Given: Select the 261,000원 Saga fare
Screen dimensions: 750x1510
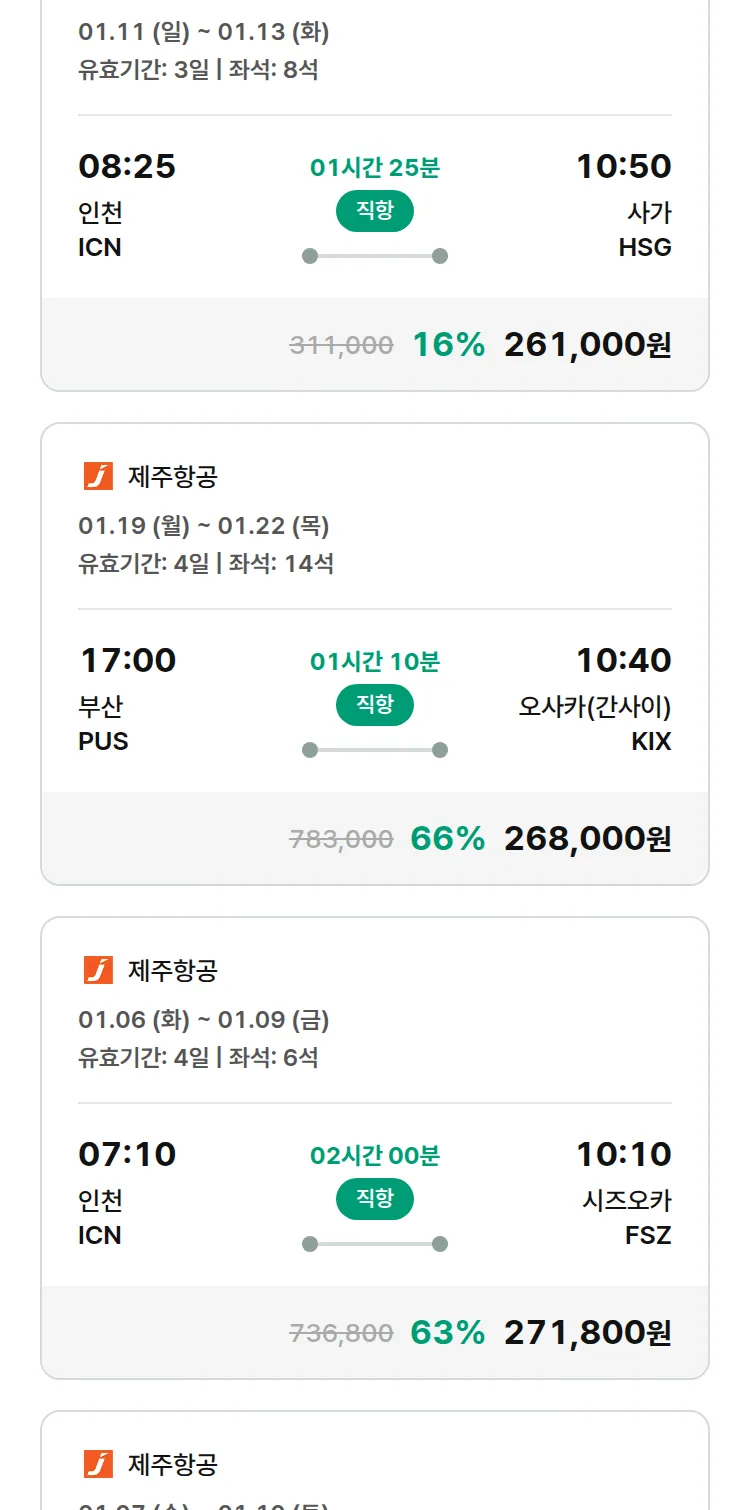Looking at the screenshot, I should (x=587, y=345).
